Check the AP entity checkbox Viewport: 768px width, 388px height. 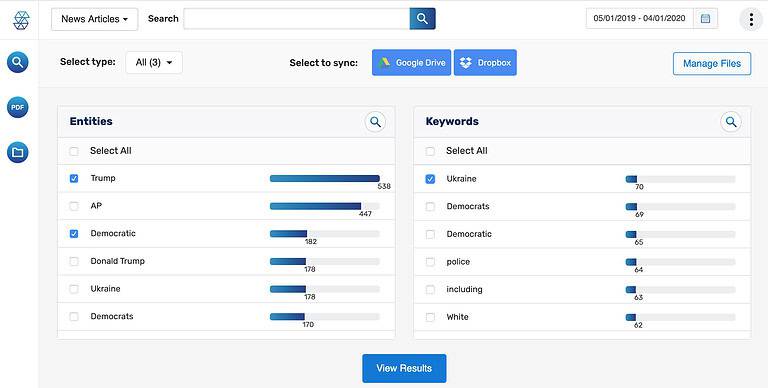coord(74,206)
